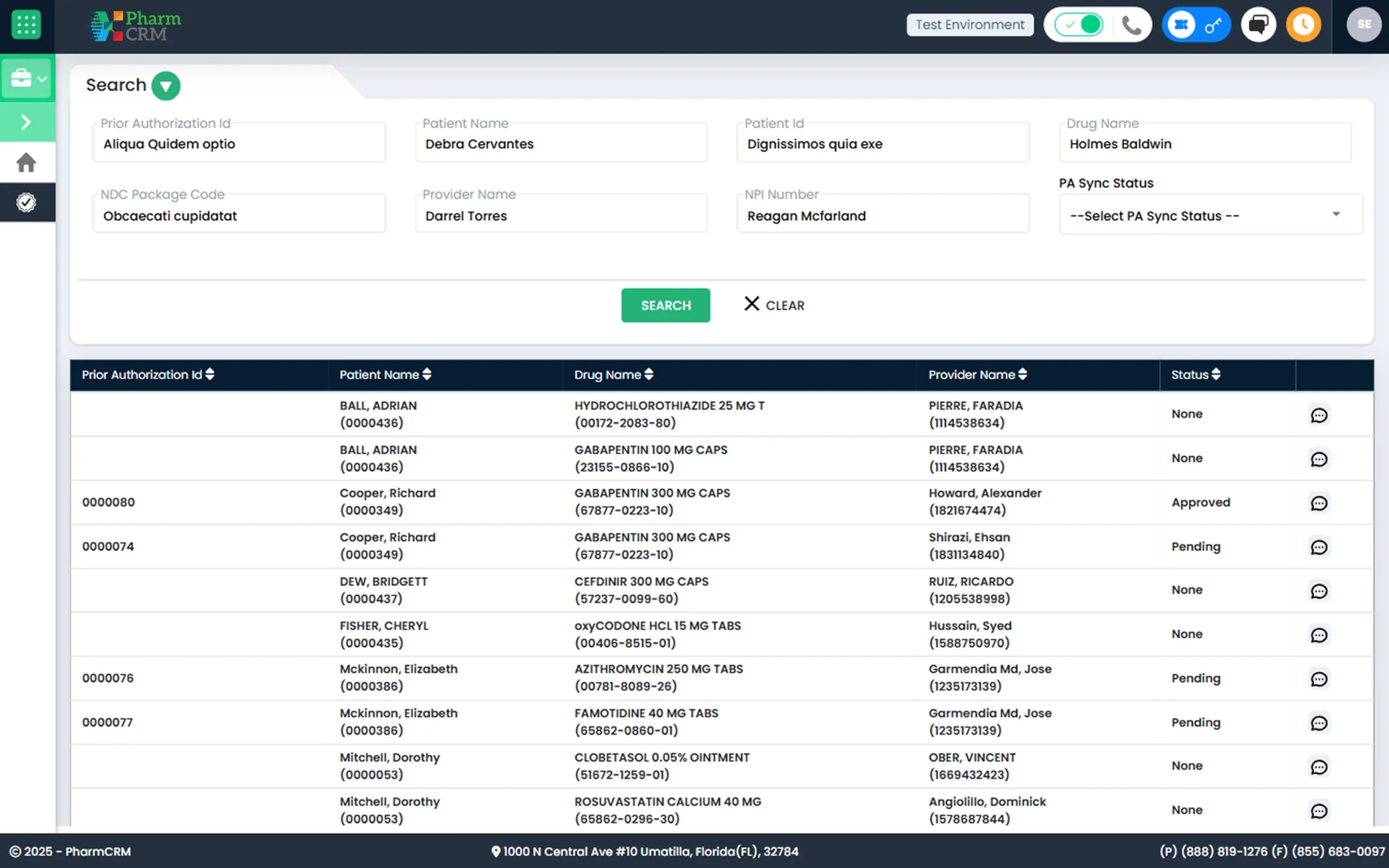Click the Patient Id search field
1389x868 pixels.
(883, 142)
